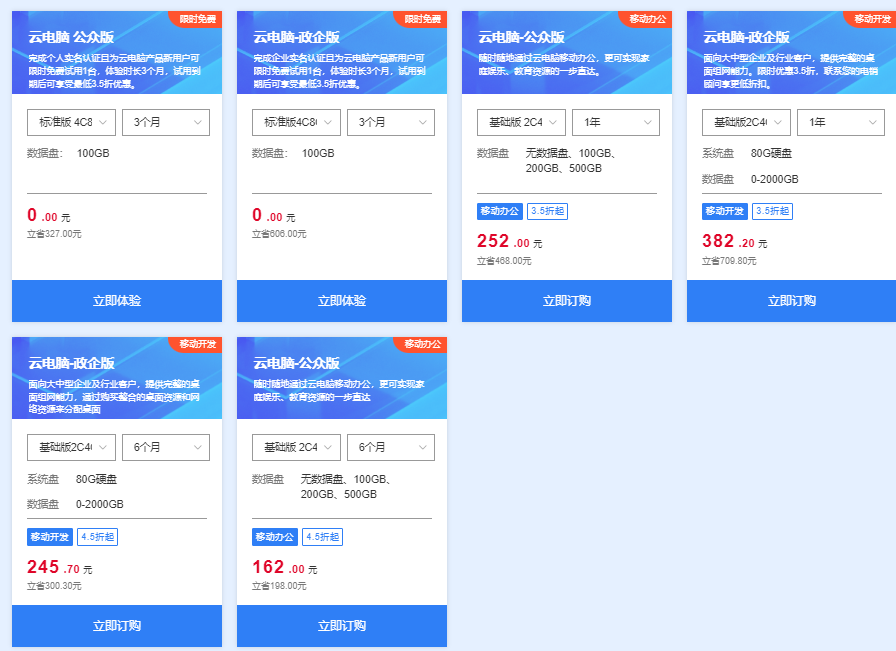Open the 3个月 duration dropdown in the free 公众版 card
The height and width of the screenshot is (651, 896).
point(166,122)
